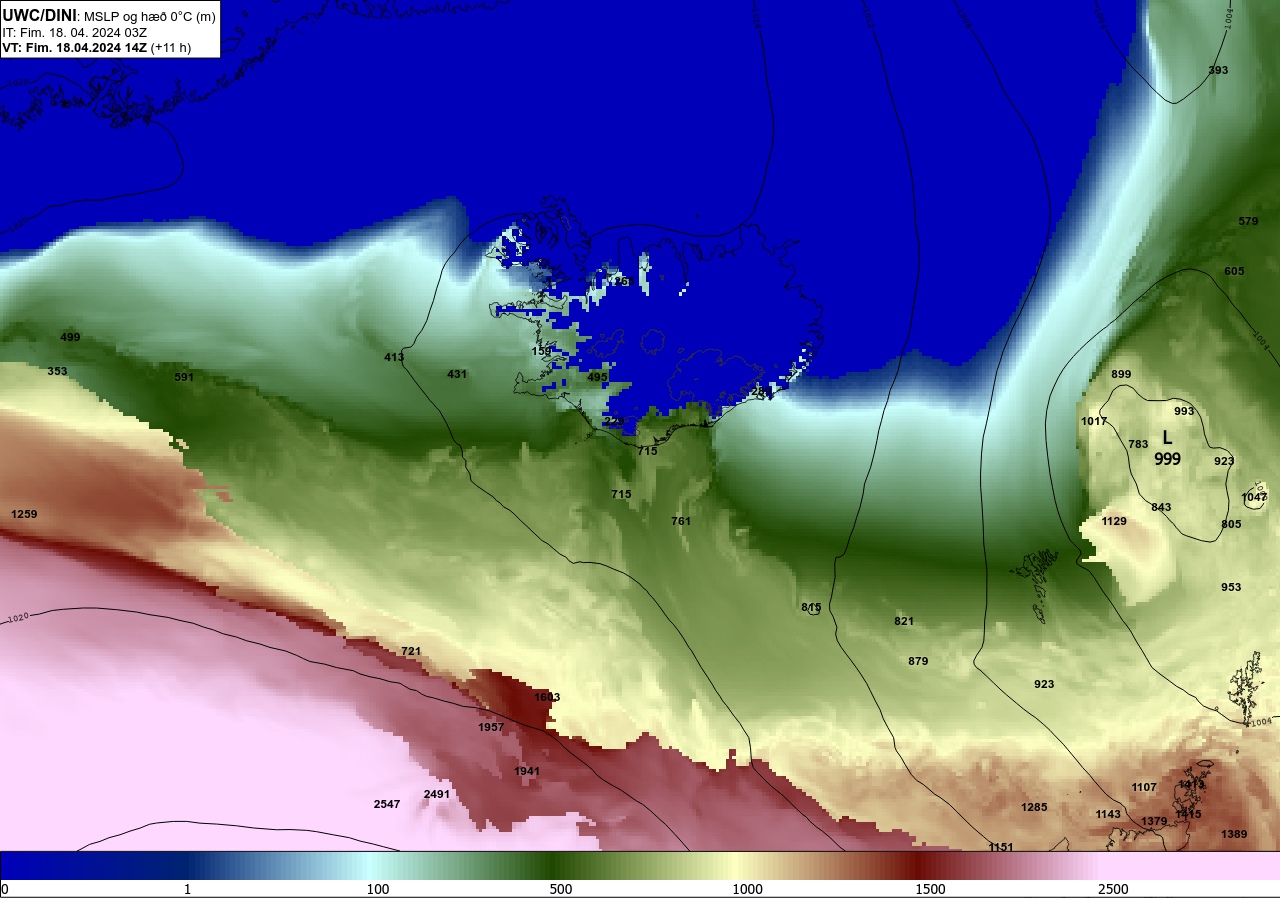Click the map value 413

point(394,357)
